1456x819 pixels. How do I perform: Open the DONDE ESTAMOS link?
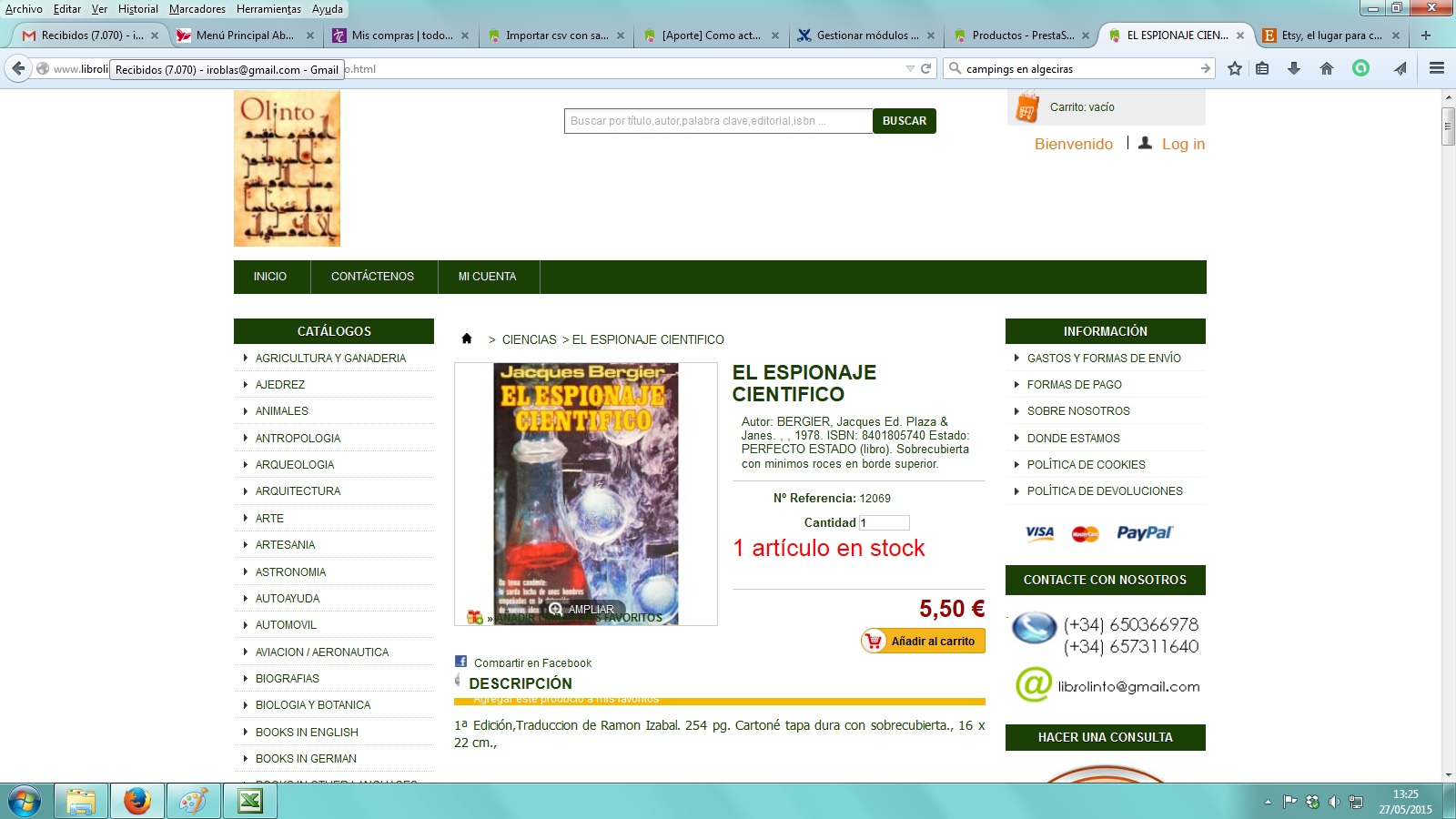tap(1074, 439)
